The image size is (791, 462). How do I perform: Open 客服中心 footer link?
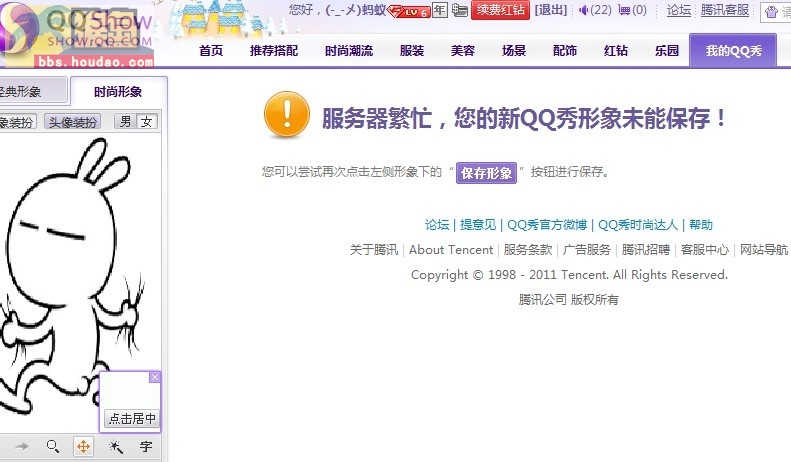[x=705, y=250]
